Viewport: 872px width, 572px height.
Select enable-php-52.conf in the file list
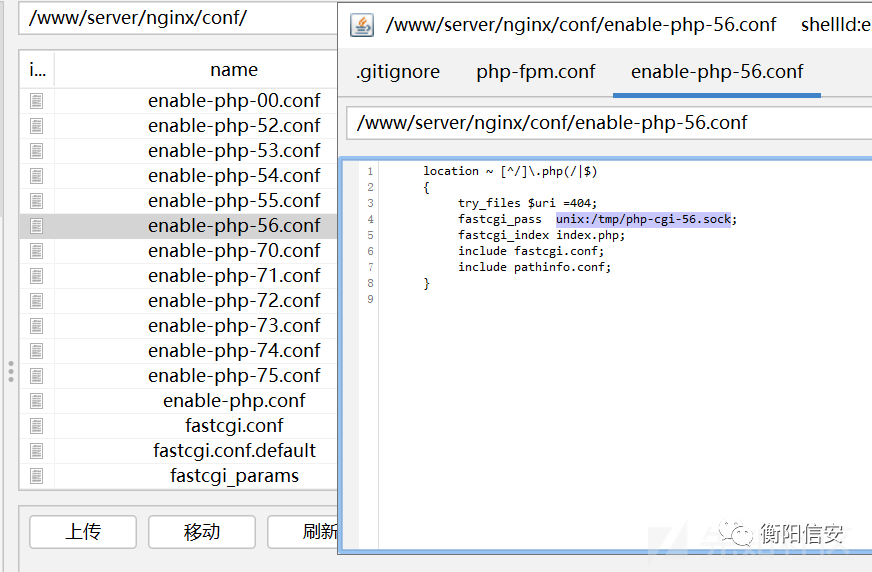click(x=234, y=126)
